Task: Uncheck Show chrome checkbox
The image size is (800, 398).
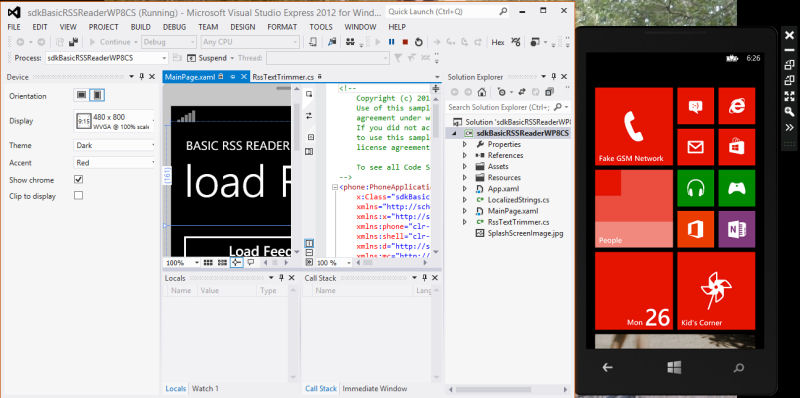Action: tap(78, 180)
